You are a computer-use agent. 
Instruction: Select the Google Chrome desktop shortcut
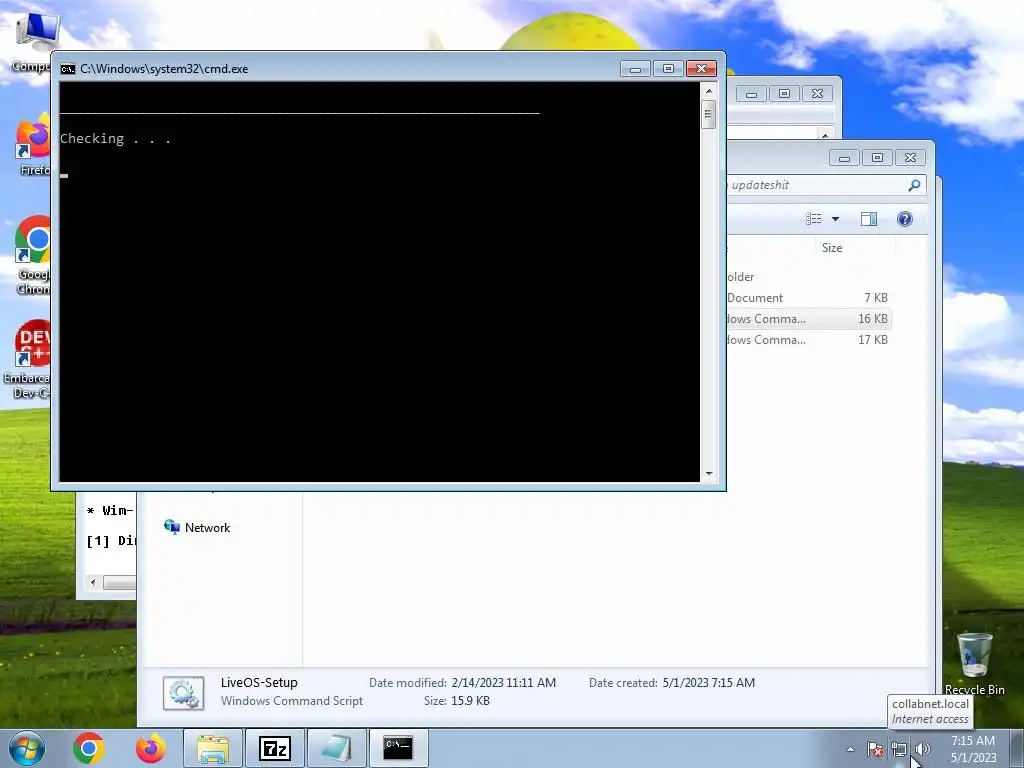pos(33,255)
